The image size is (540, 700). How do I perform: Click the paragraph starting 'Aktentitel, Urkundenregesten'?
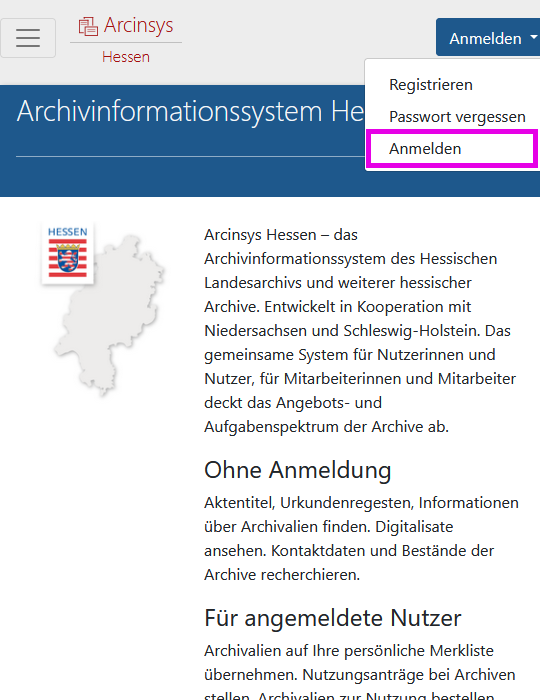[361, 539]
